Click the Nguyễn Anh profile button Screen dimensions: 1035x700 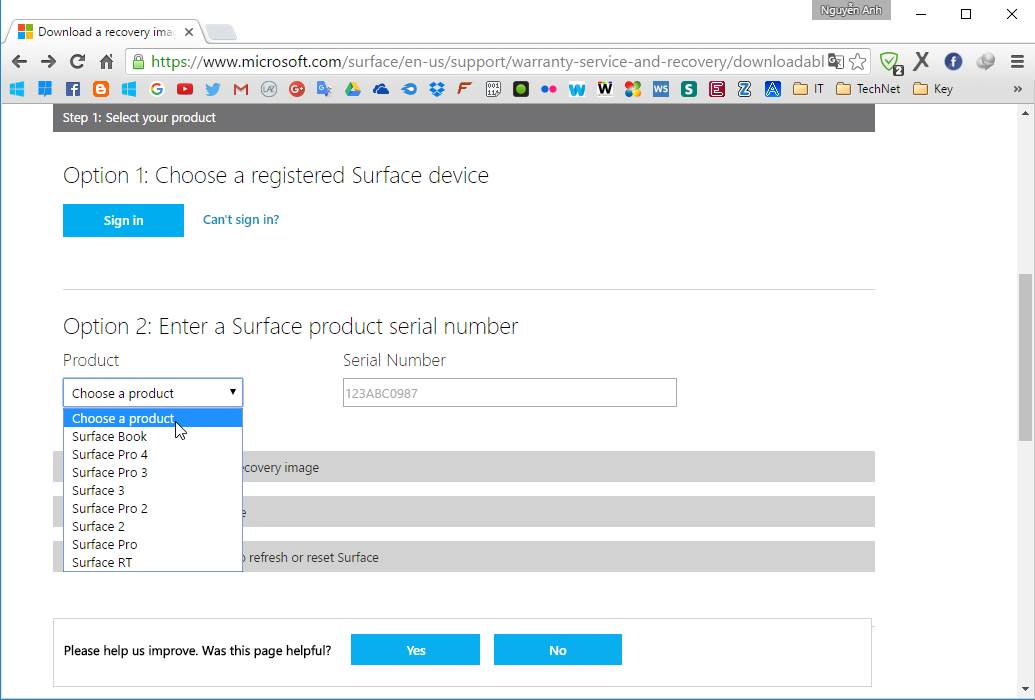(851, 10)
